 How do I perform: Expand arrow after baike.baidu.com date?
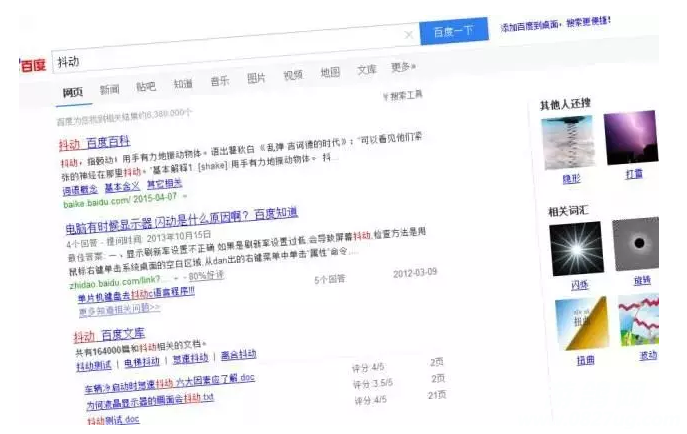pos(185,196)
